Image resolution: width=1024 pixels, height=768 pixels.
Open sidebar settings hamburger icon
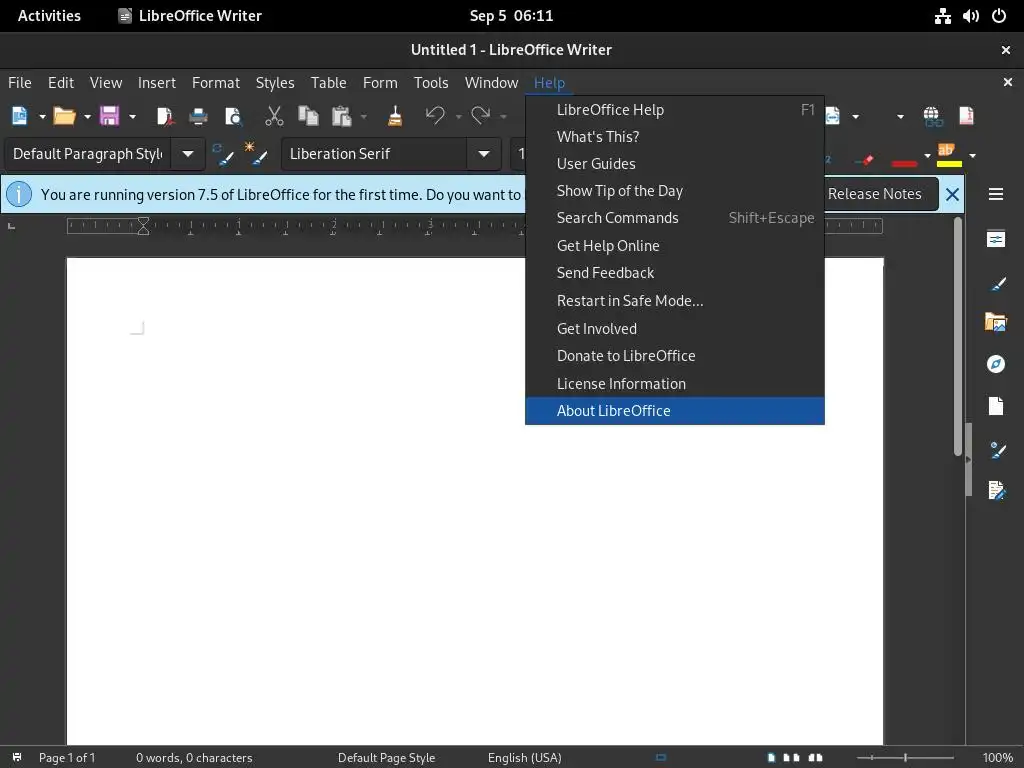(x=995, y=194)
